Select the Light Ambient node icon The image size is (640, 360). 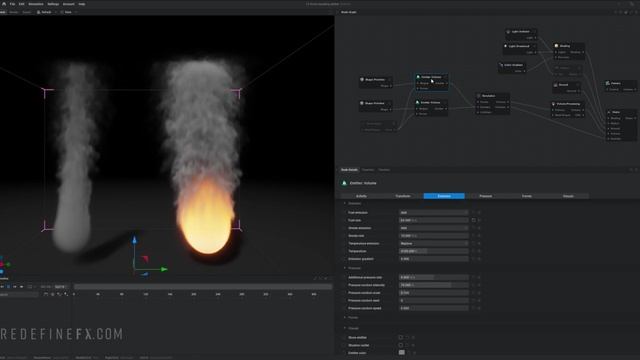[x=508, y=31]
